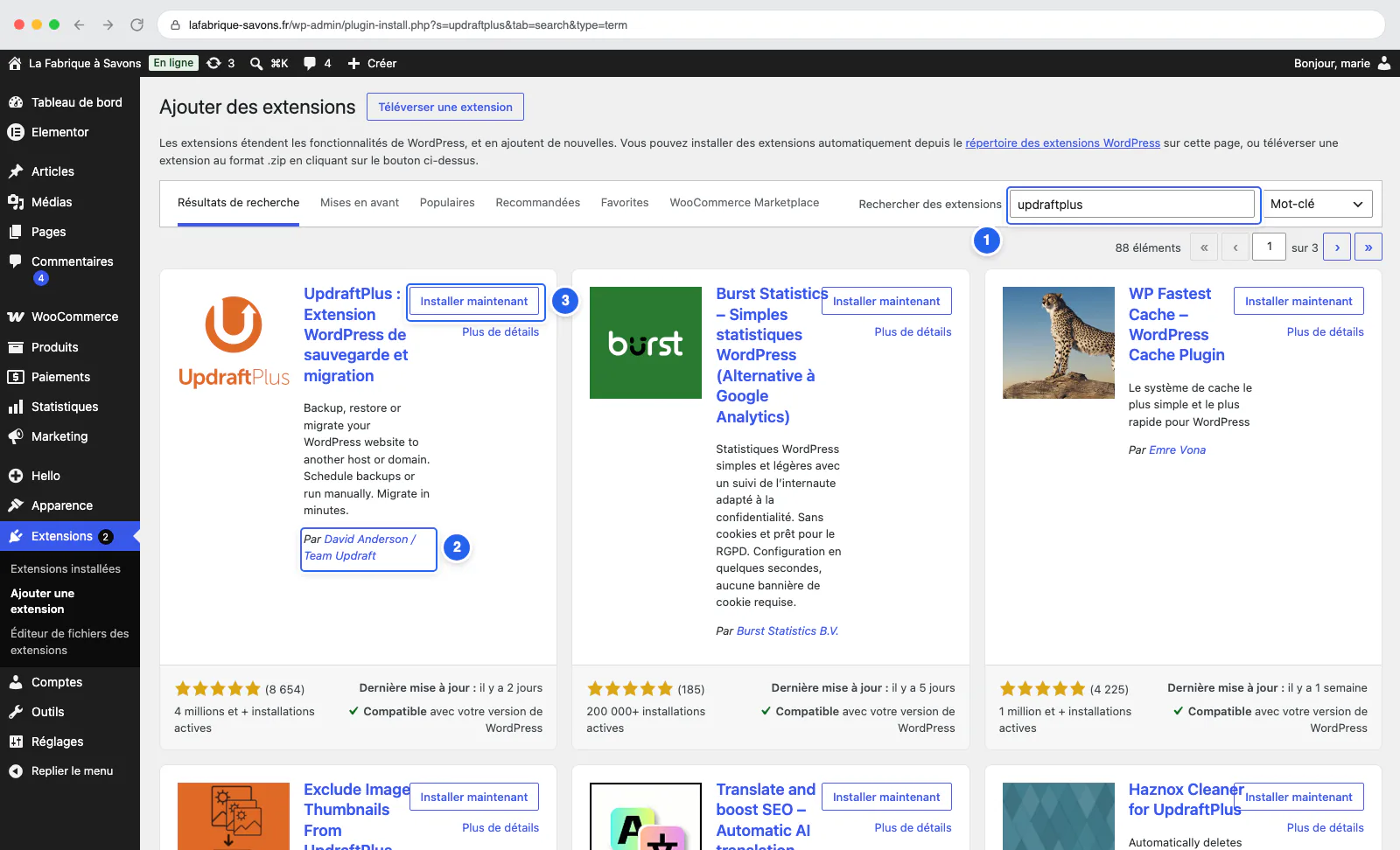Reload the page in the browser
Screen dimensions: 1400x850
click(x=136, y=24)
